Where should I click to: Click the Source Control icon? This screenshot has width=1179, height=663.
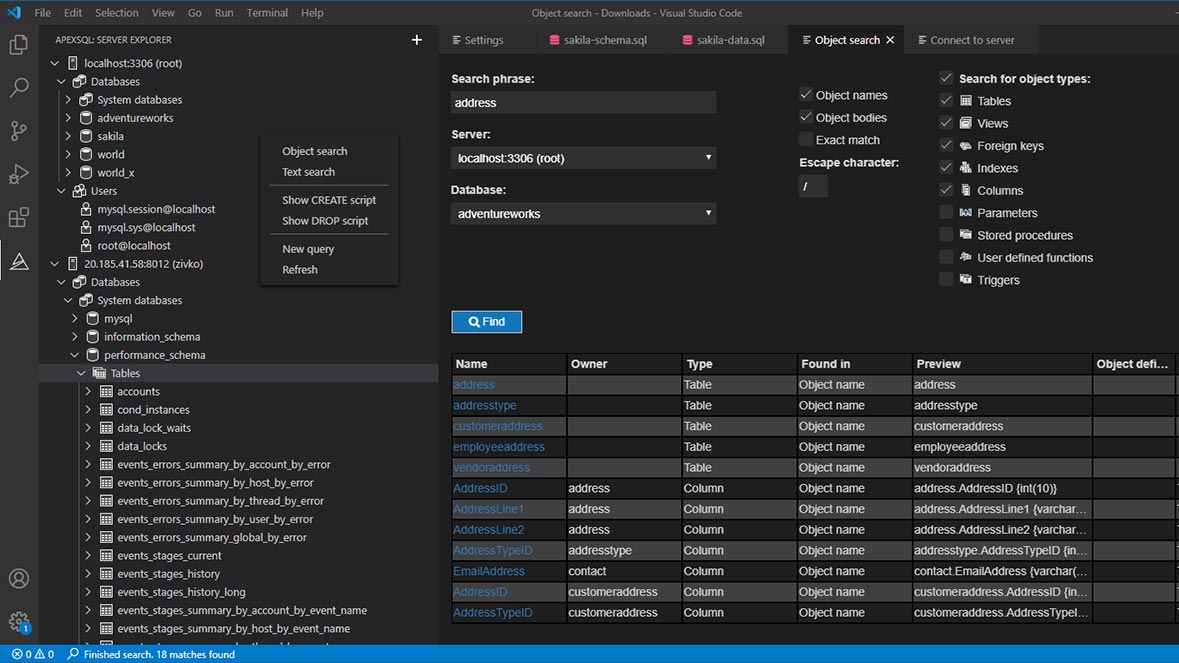(x=20, y=131)
